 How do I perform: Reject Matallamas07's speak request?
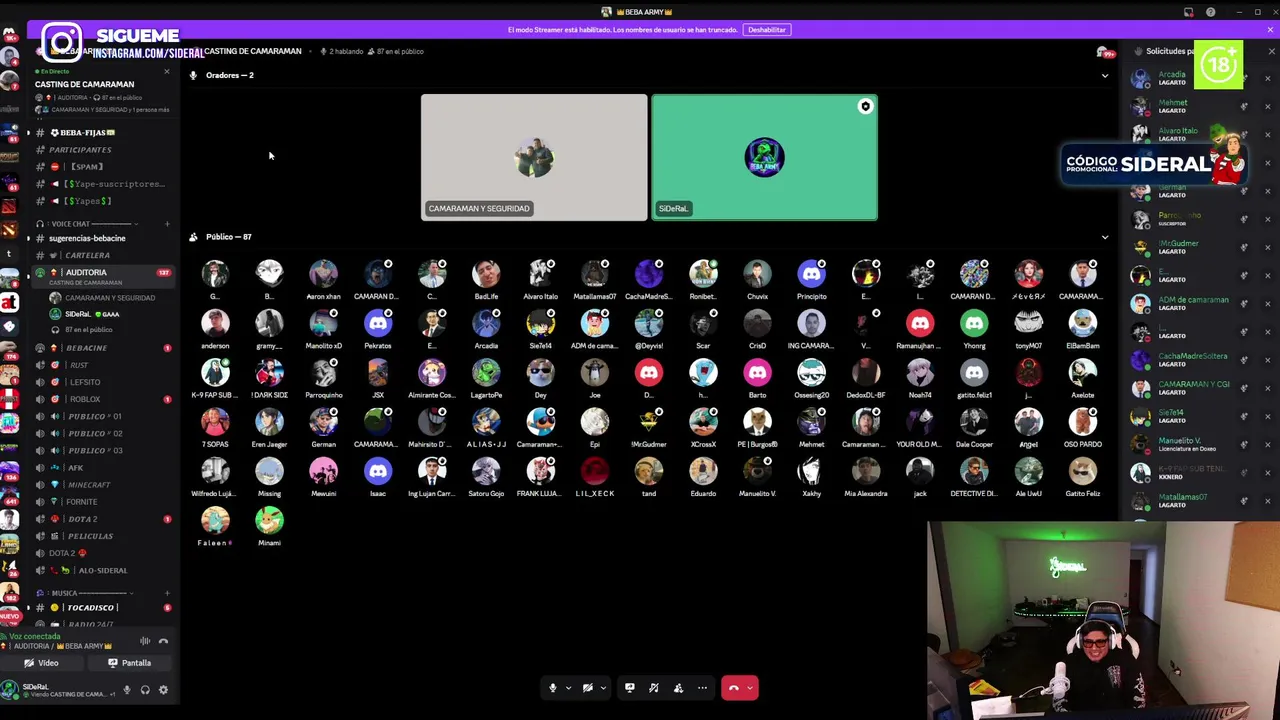pyautogui.click(x=1267, y=501)
